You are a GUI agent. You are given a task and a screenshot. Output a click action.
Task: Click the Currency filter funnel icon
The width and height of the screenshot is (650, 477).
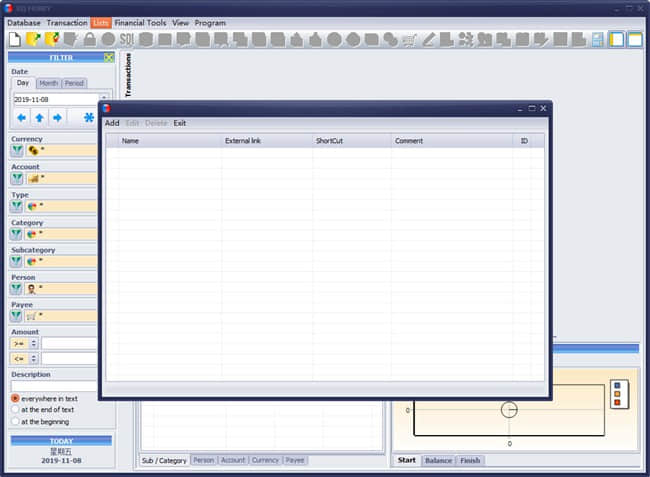pyautogui.click(x=17, y=150)
